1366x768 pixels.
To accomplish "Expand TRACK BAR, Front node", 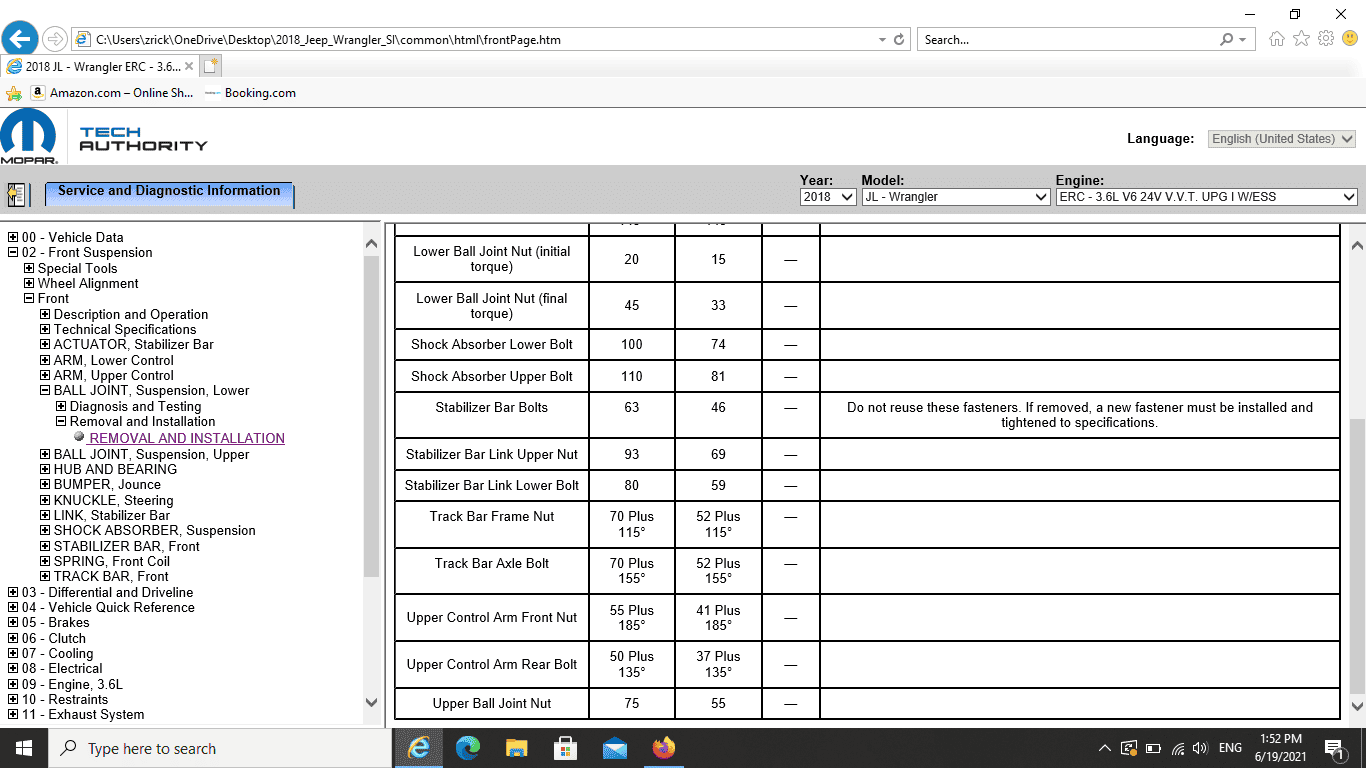I will pos(45,576).
